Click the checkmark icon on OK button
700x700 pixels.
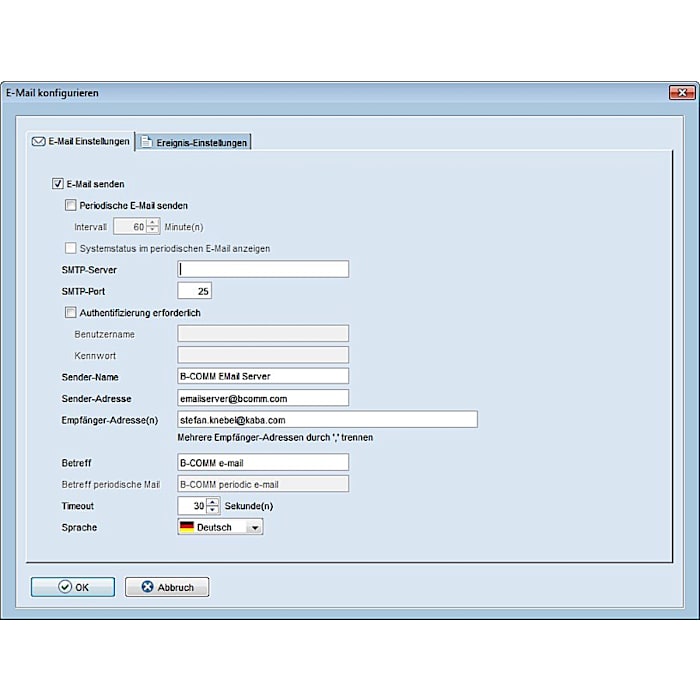coord(65,587)
